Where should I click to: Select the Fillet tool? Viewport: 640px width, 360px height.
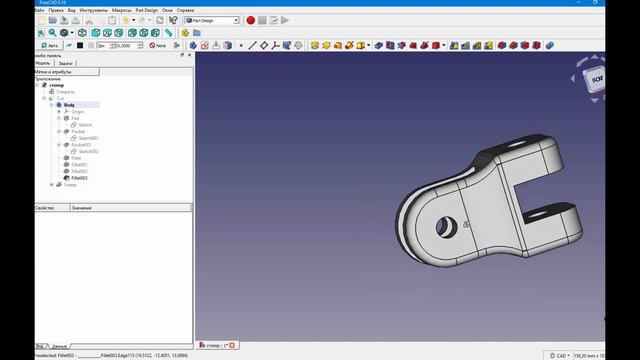[502, 45]
